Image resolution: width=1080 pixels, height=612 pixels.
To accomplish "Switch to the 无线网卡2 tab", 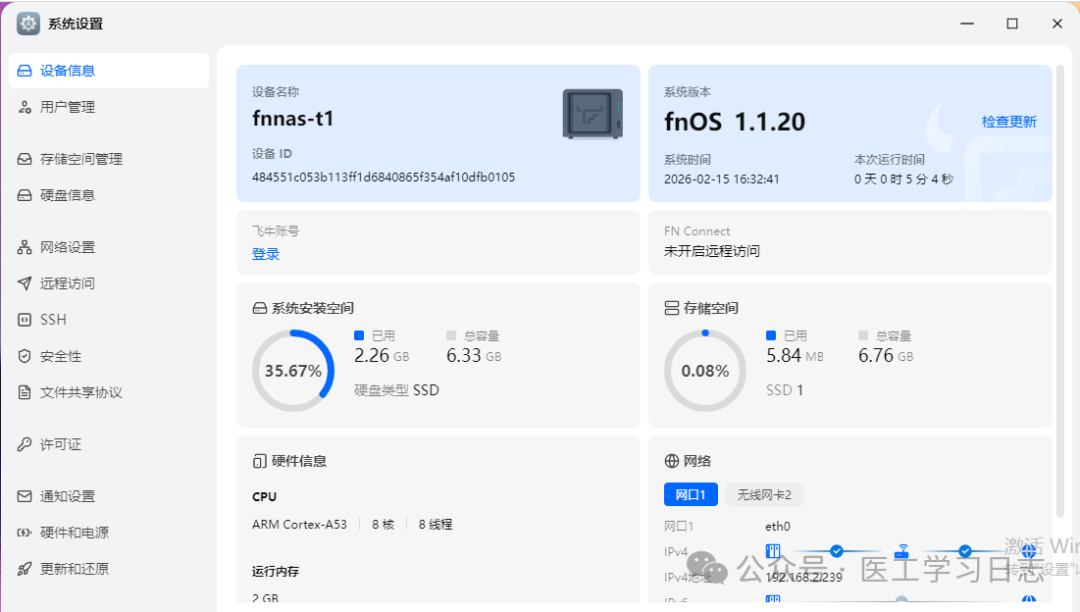I will (x=764, y=494).
